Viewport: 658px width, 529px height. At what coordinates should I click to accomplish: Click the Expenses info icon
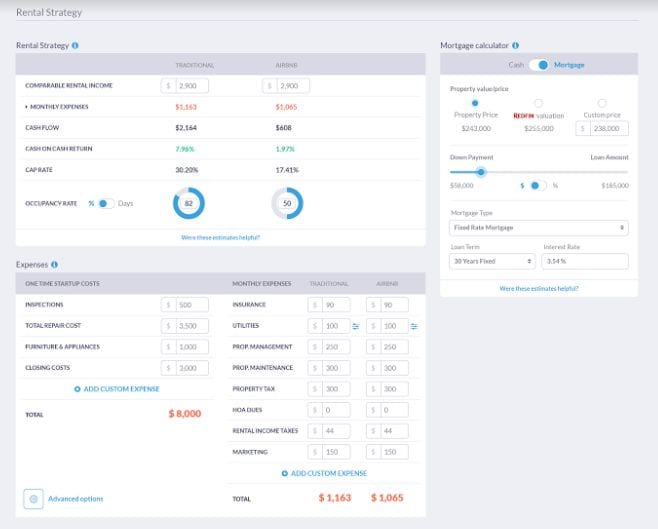click(x=54, y=264)
